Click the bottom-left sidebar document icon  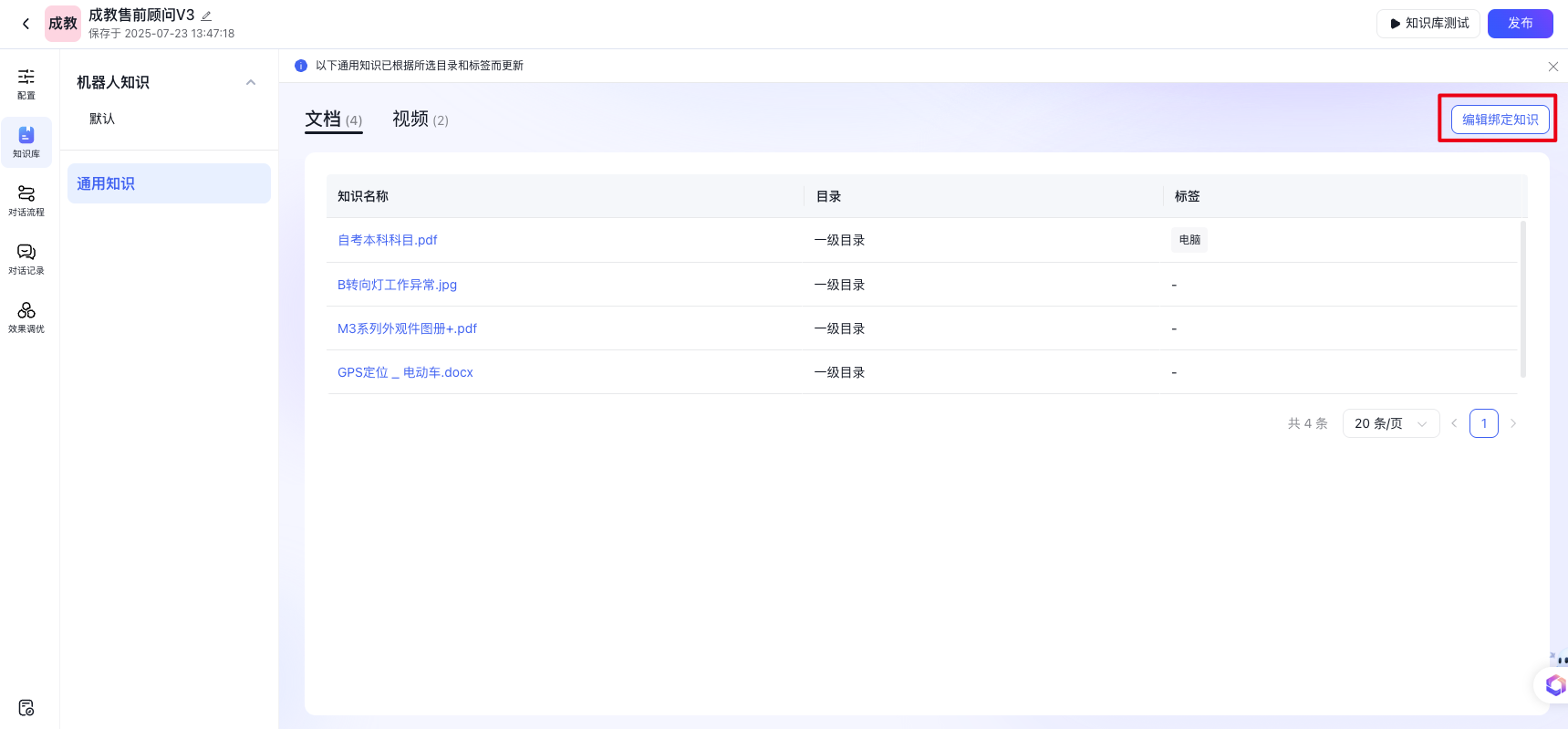[x=26, y=707]
